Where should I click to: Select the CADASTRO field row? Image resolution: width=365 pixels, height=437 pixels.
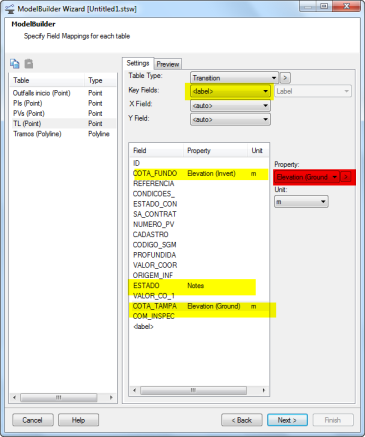tap(199, 235)
